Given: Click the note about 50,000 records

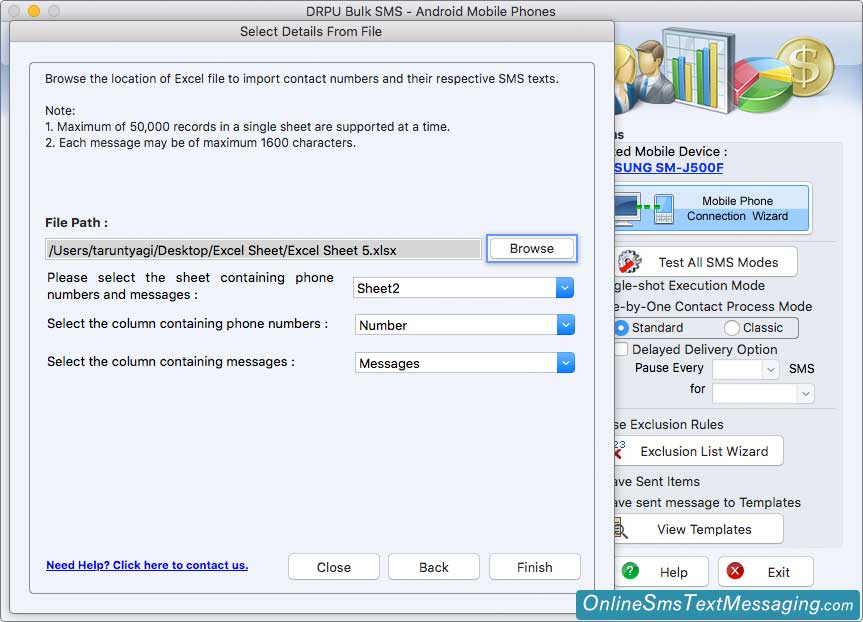Looking at the screenshot, I should coord(248,127).
